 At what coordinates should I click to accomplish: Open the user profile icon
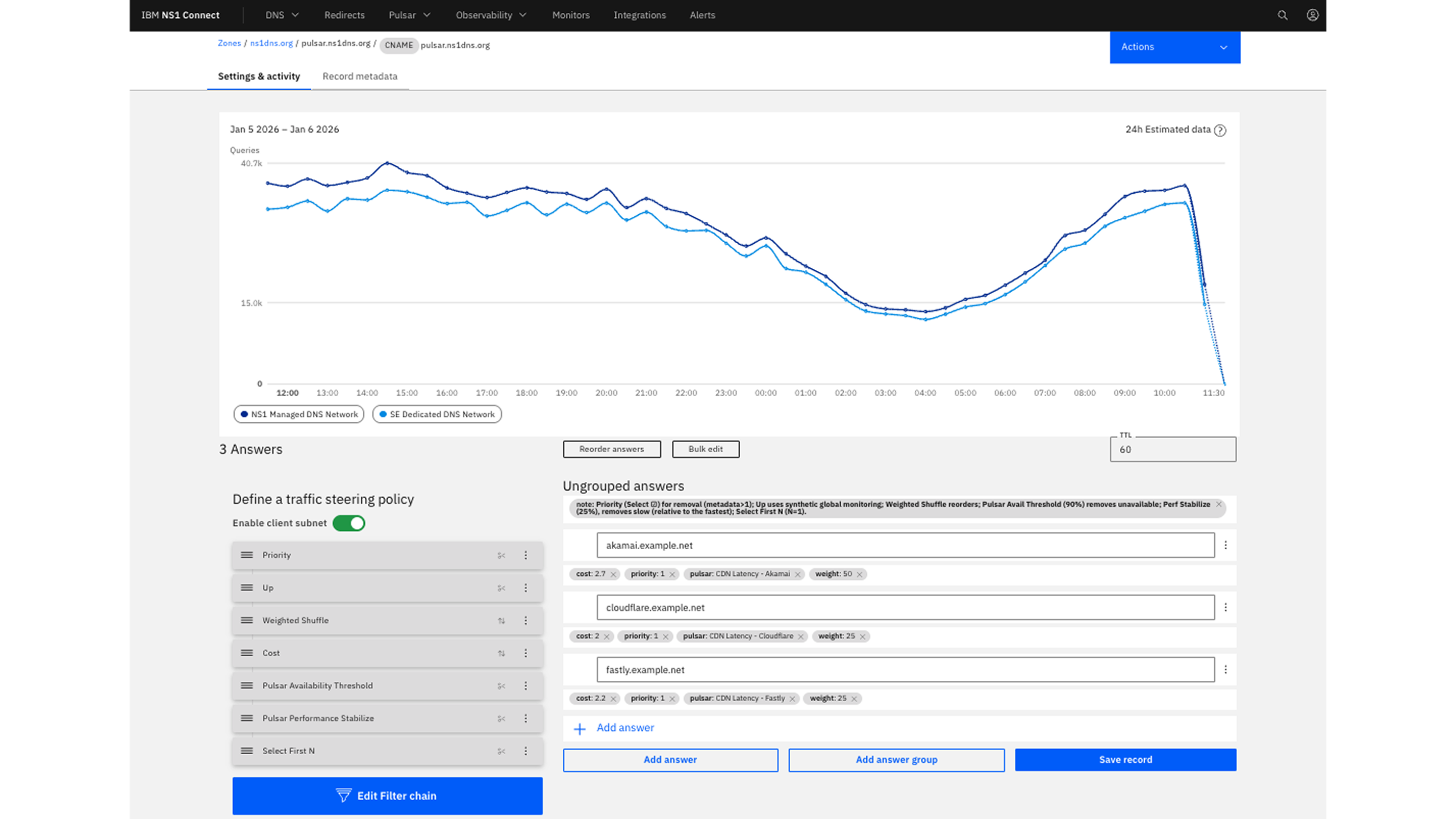[x=1313, y=15]
